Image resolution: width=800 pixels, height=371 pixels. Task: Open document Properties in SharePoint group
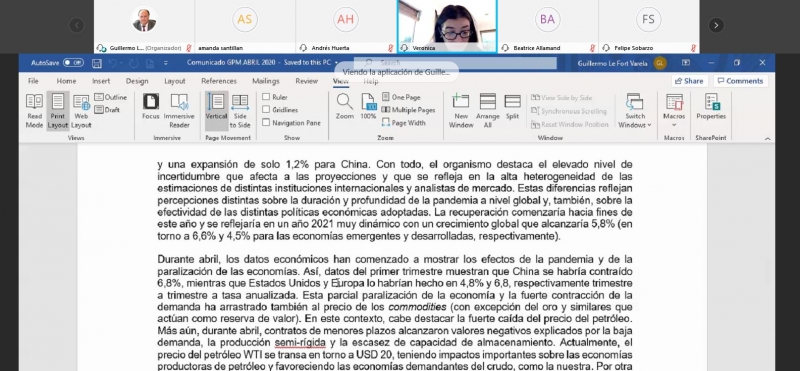pos(711,106)
